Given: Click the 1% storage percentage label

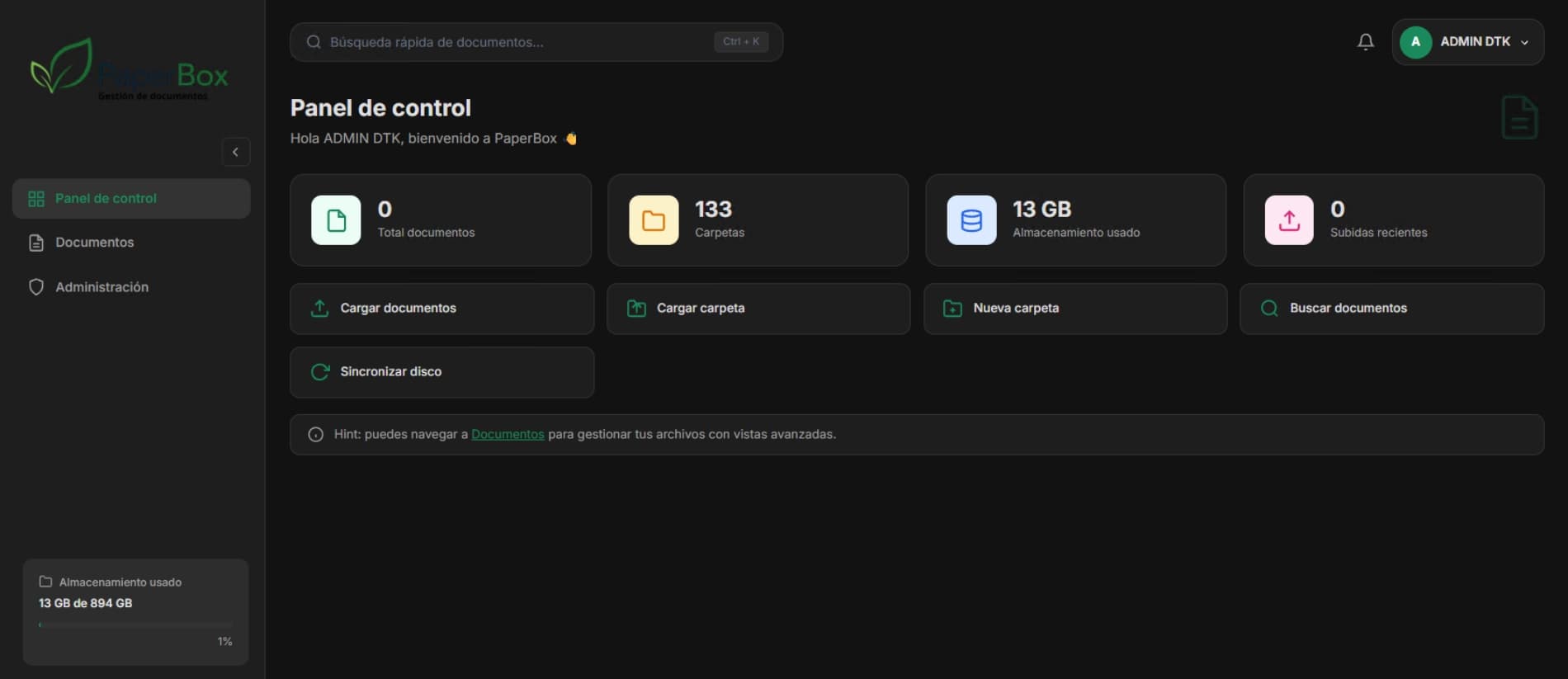Looking at the screenshot, I should click(x=224, y=642).
